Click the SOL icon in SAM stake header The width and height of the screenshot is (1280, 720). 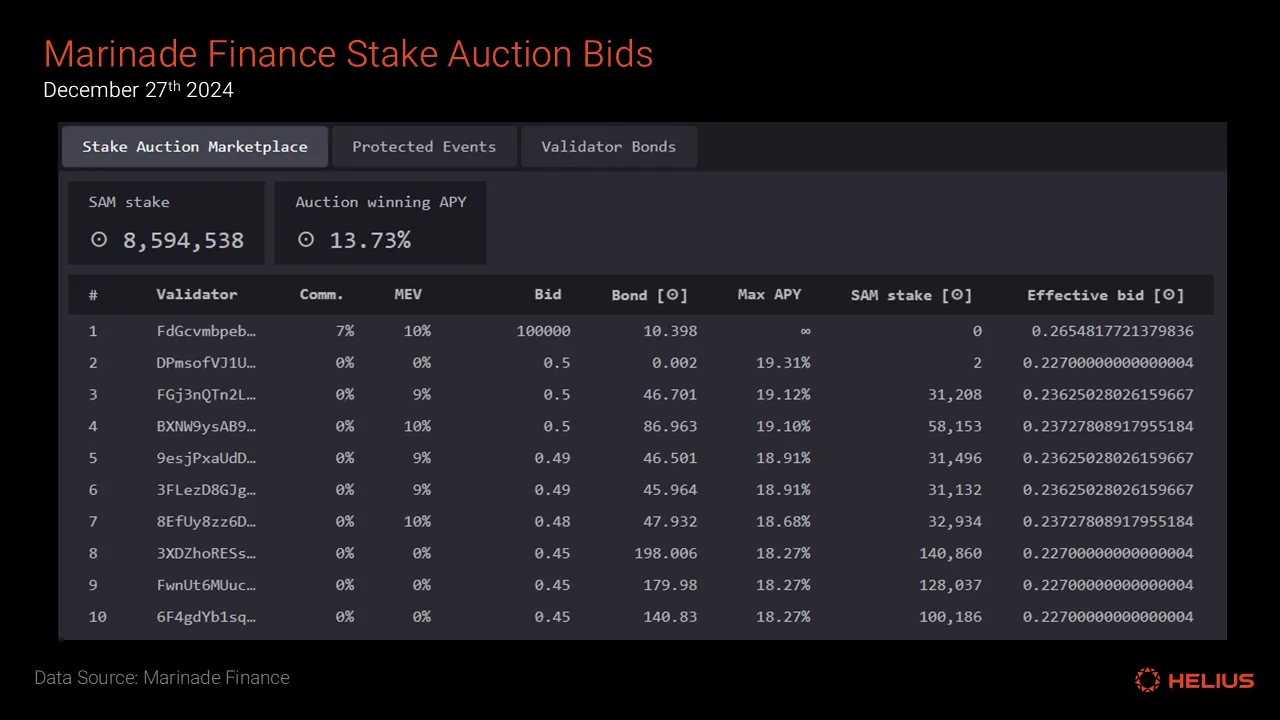pos(958,295)
